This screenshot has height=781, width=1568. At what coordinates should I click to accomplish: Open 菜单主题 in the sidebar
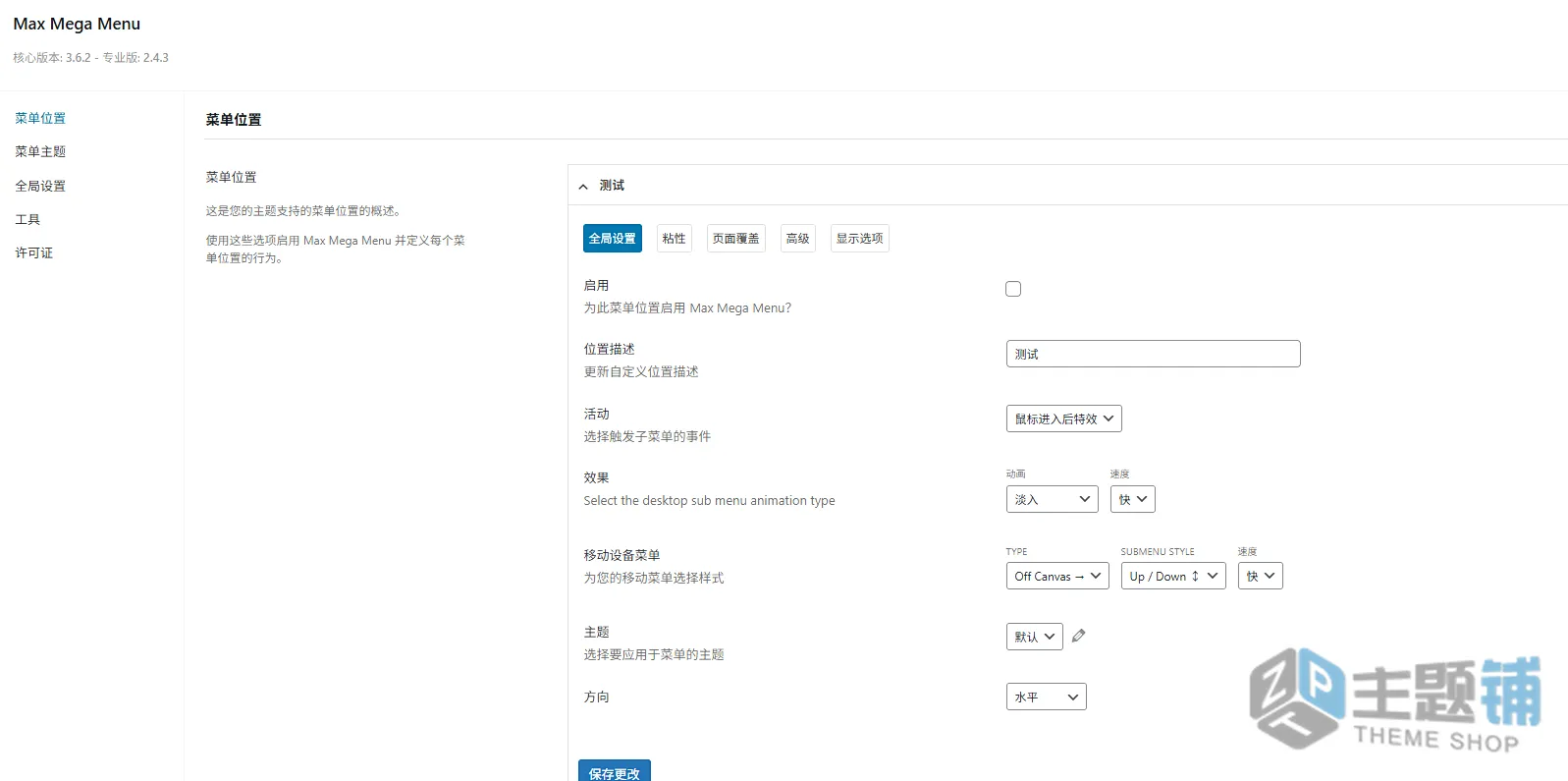click(40, 151)
